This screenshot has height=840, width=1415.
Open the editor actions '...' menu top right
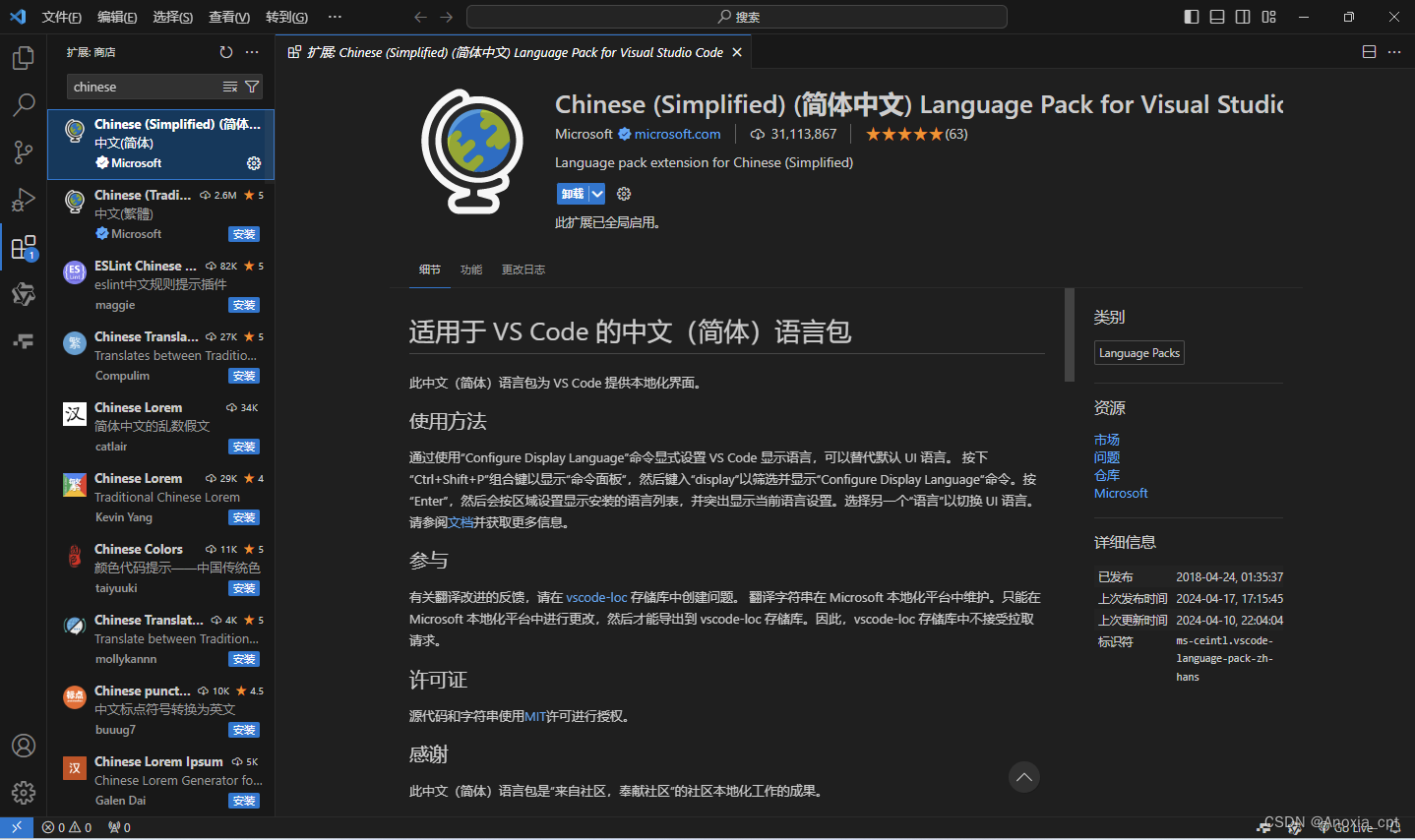tap(1393, 52)
